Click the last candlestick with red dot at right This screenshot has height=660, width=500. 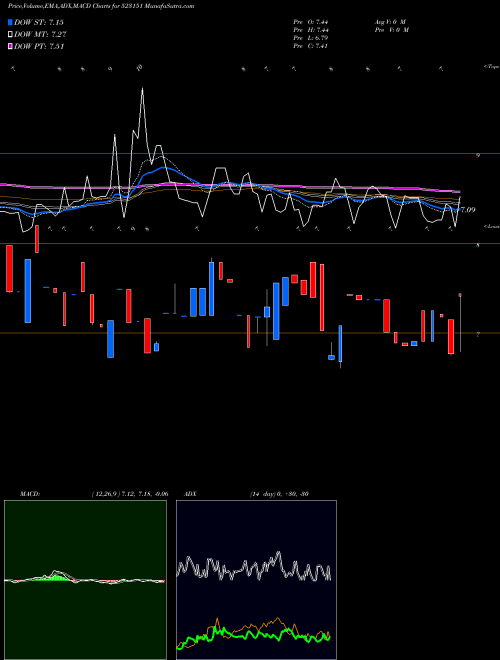pyautogui.click(x=460, y=323)
